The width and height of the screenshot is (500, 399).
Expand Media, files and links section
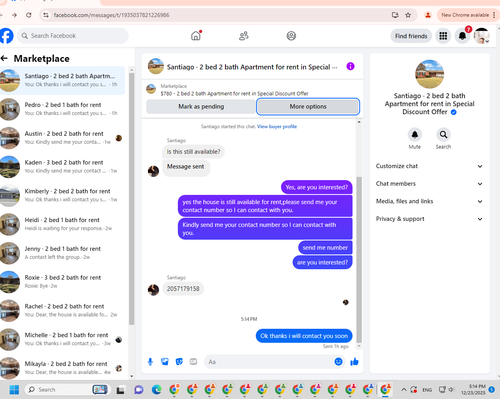point(429,201)
